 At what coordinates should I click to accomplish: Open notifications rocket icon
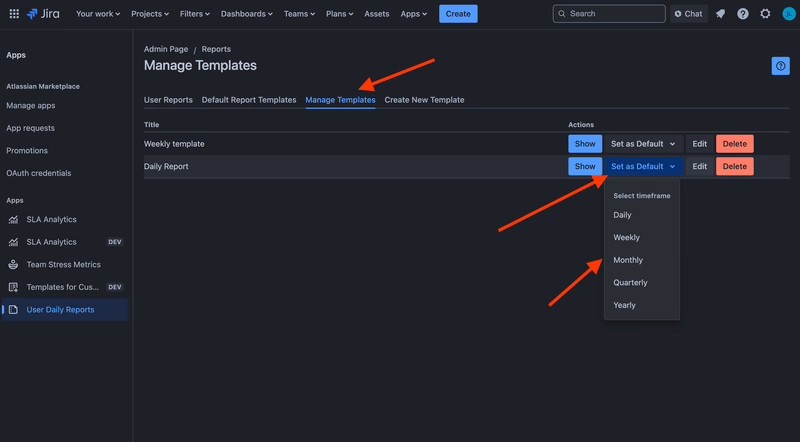720,14
